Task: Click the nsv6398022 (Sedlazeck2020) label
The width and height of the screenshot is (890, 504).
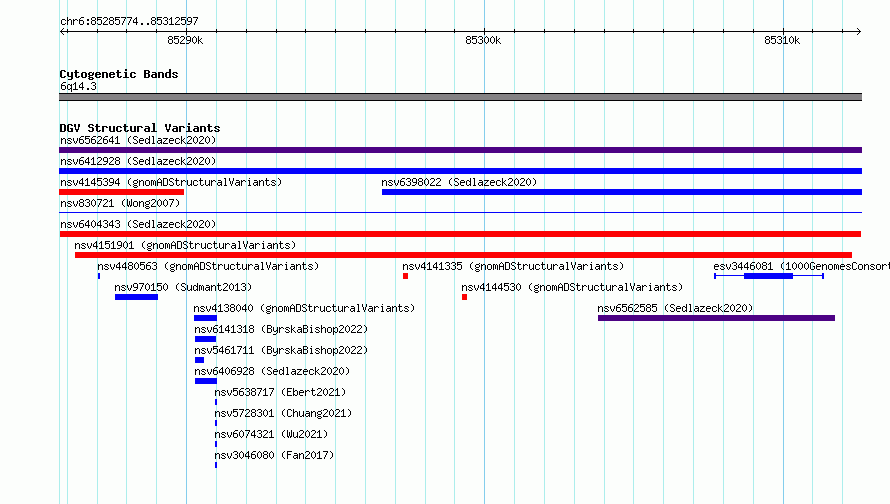Action: (x=459, y=182)
